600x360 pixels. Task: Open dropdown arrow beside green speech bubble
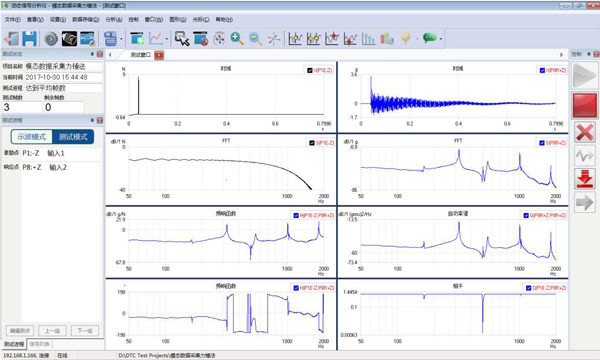[x=441, y=39]
